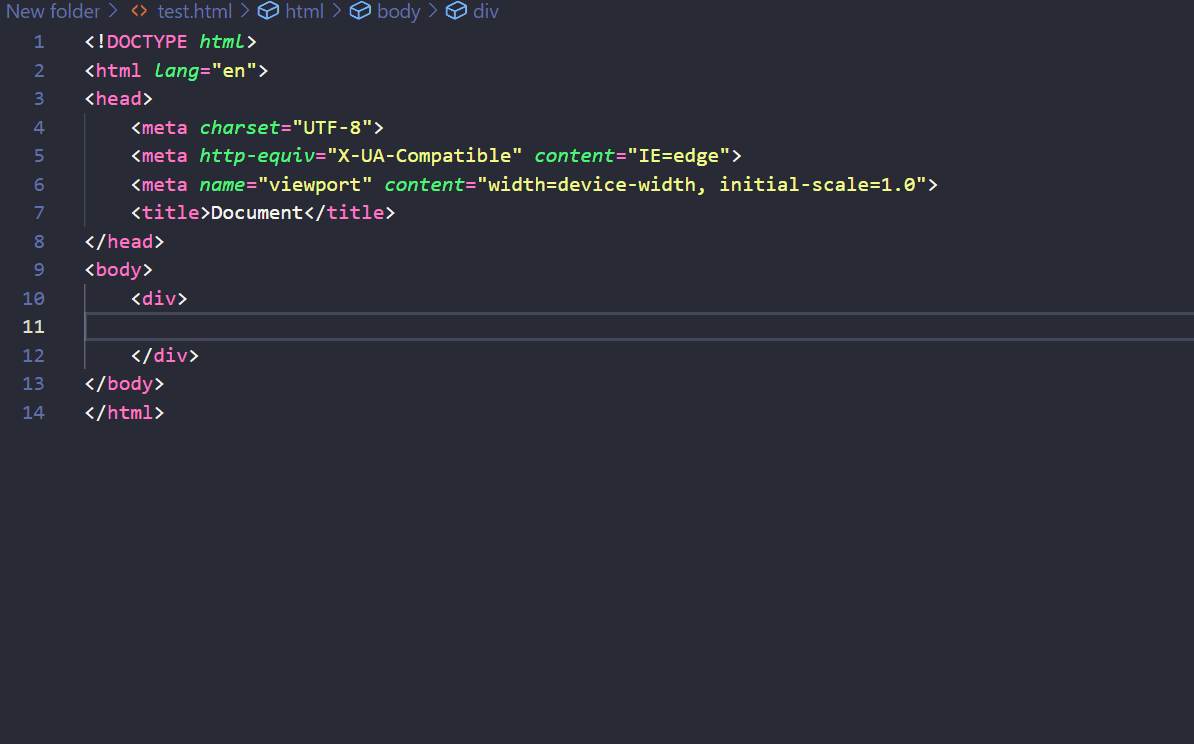Open the div element breadcrumb
Image resolution: width=1194 pixels, height=744 pixels.
click(x=472, y=11)
